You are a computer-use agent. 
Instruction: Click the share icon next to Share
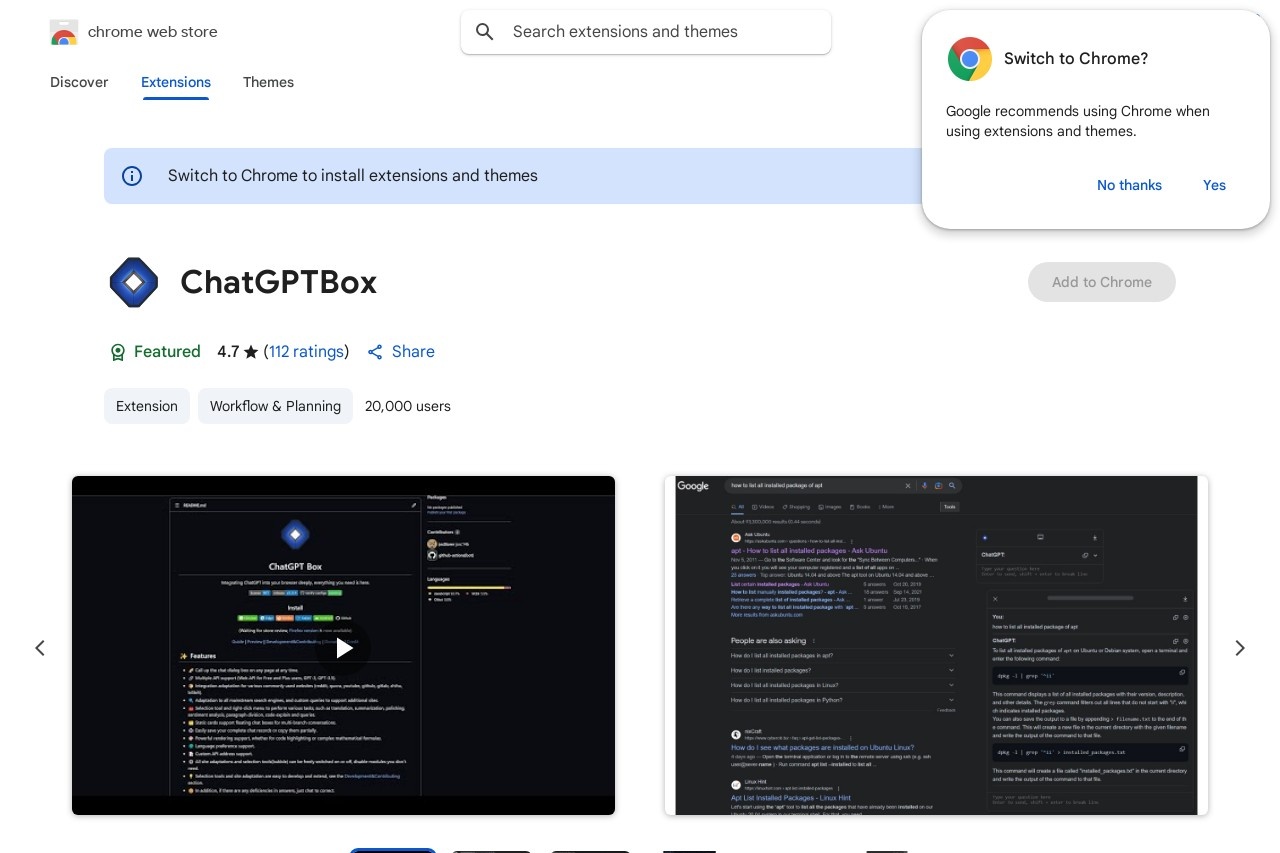375,352
